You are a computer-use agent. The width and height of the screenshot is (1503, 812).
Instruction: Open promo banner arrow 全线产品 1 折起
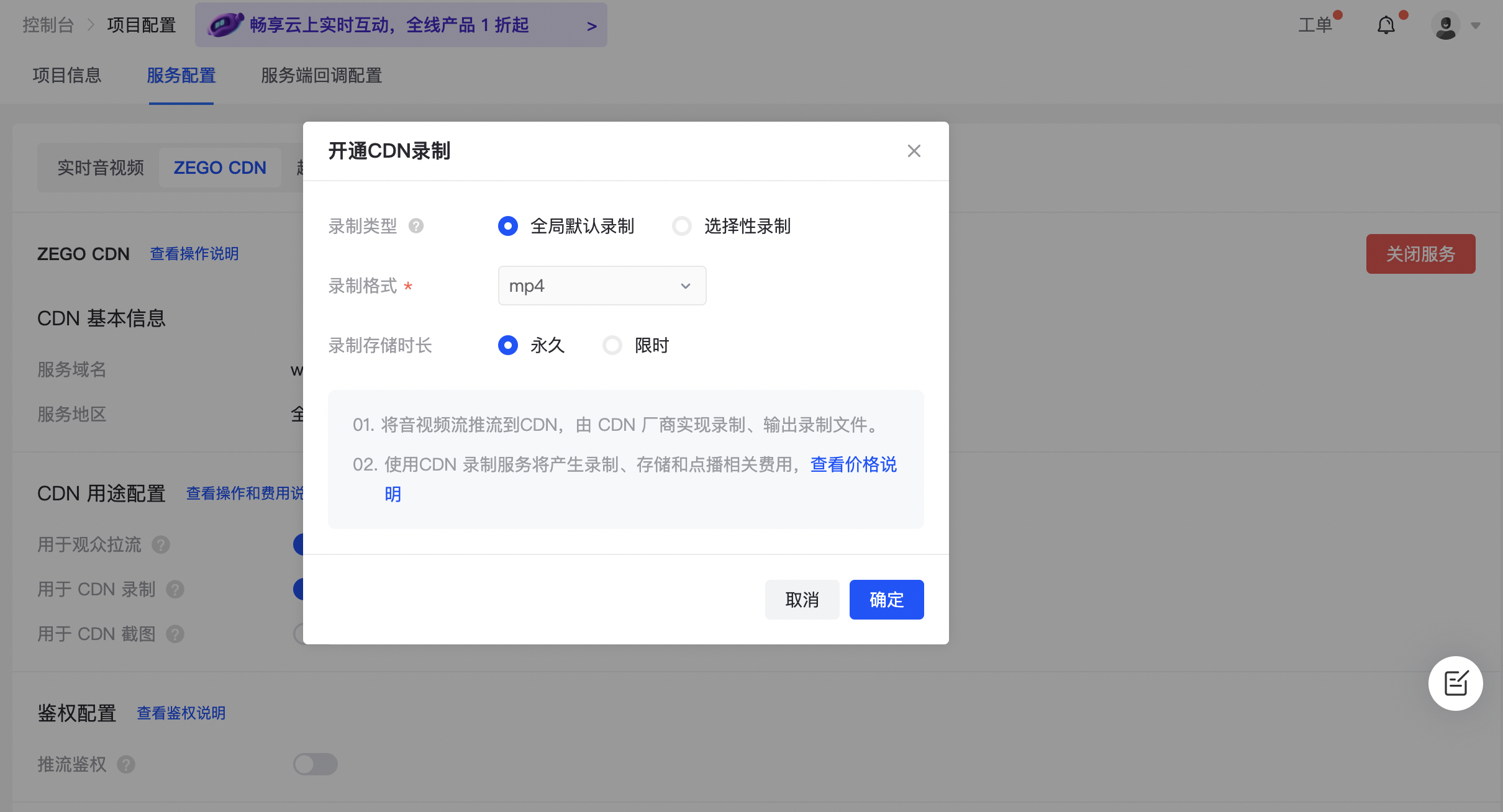point(591,26)
